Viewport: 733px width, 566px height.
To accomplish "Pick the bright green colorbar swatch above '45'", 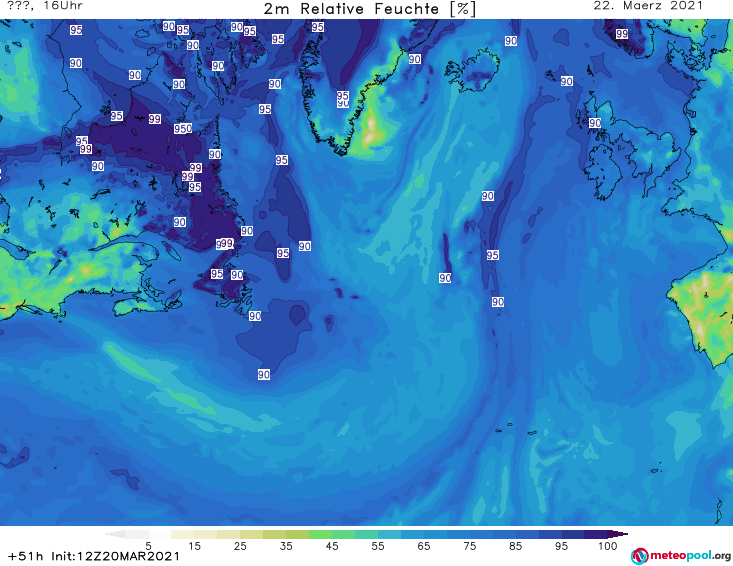I will 320,534.
